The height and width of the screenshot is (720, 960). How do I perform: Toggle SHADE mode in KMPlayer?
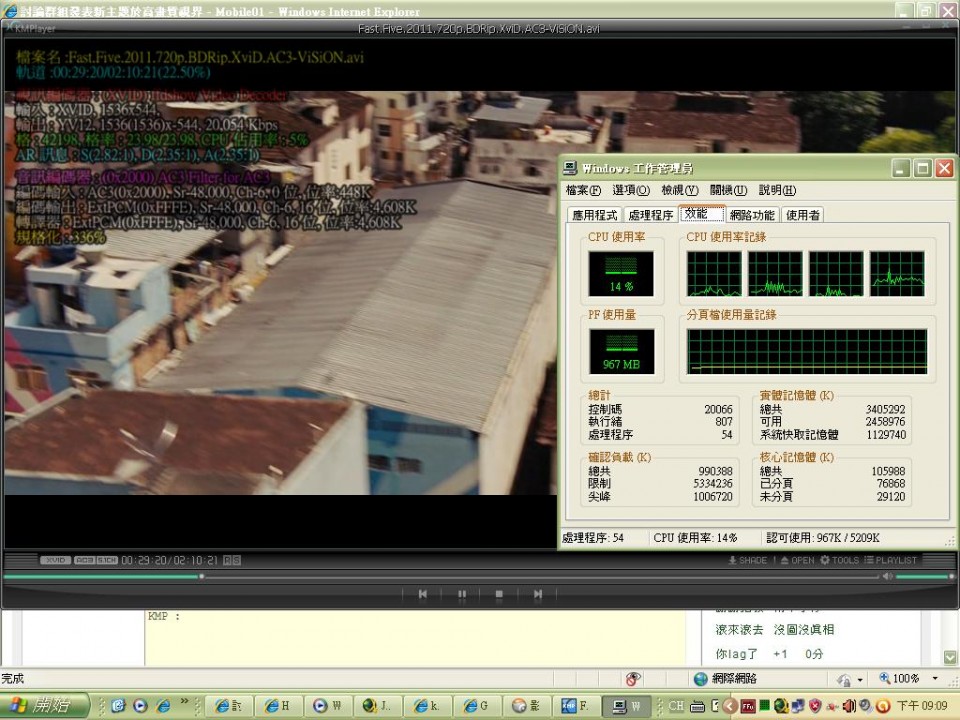(x=749, y=559)
